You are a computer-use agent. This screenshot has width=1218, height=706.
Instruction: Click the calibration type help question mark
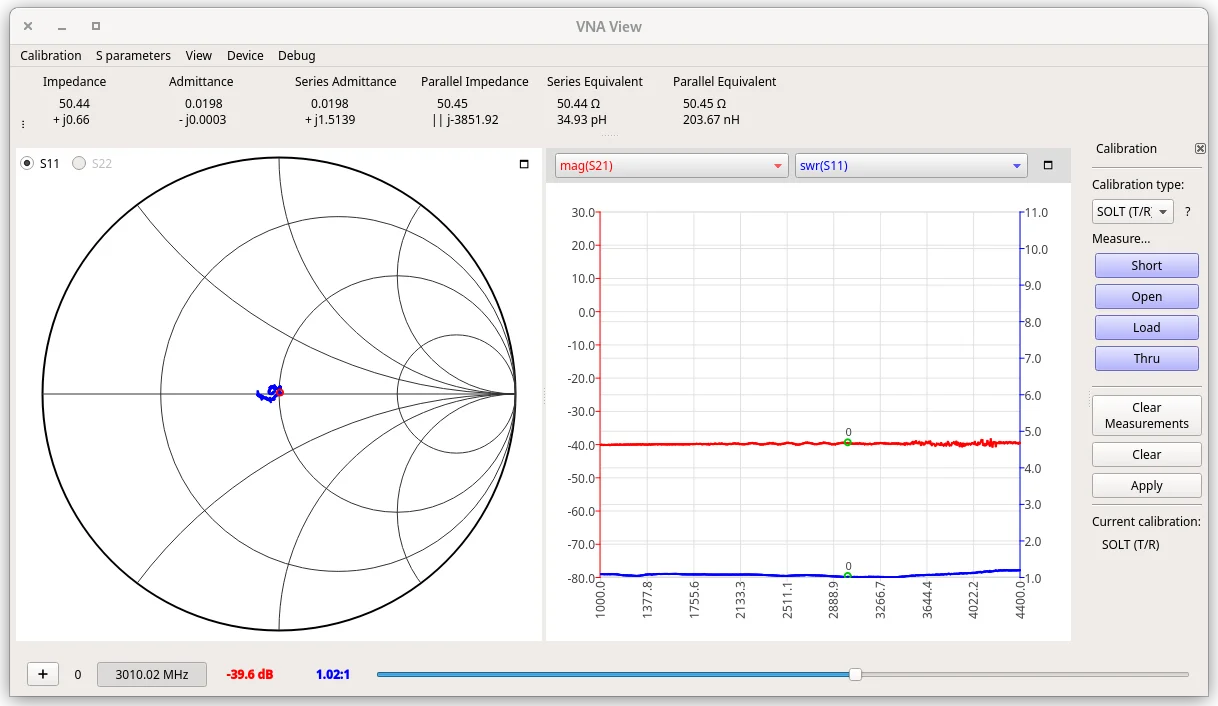coord(1188,211)
